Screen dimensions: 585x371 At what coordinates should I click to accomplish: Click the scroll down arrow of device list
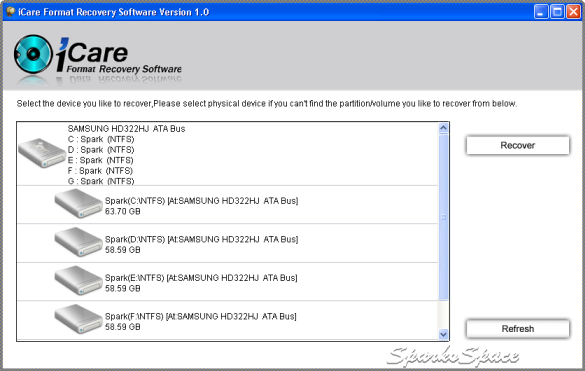pyautogui.click(x=443, y=334)
